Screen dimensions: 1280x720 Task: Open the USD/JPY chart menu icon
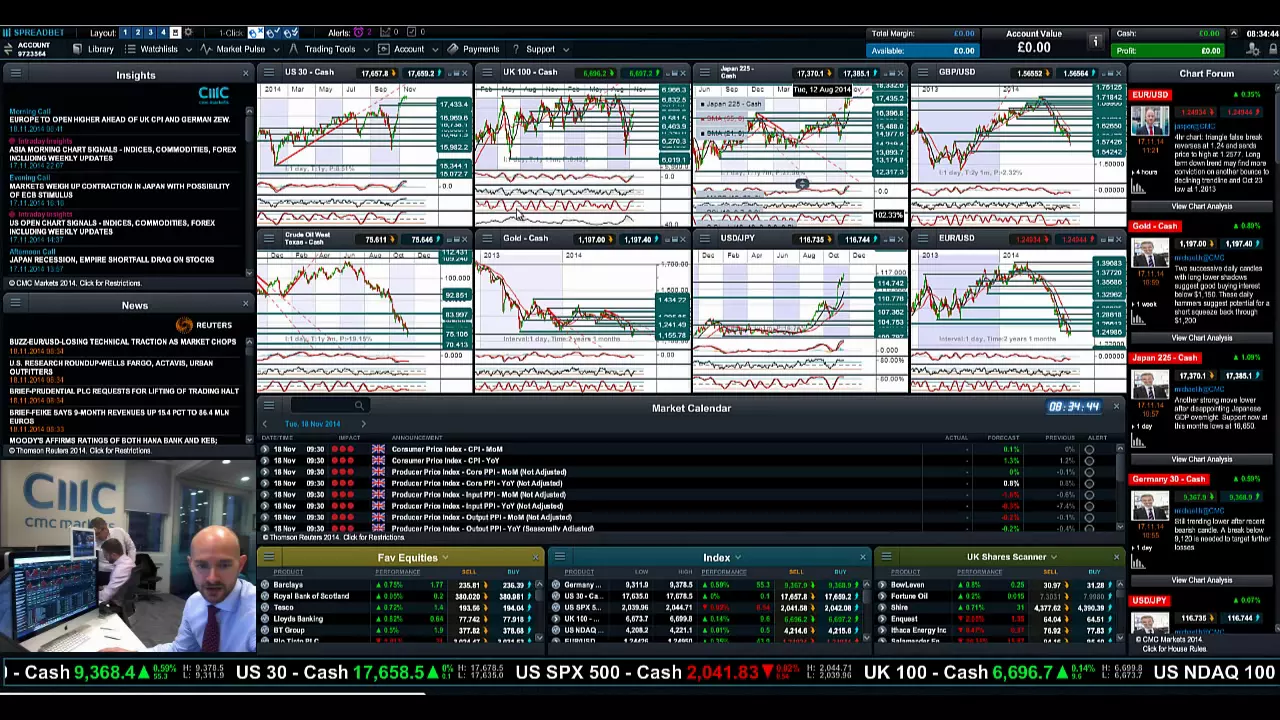click(704, 238)
